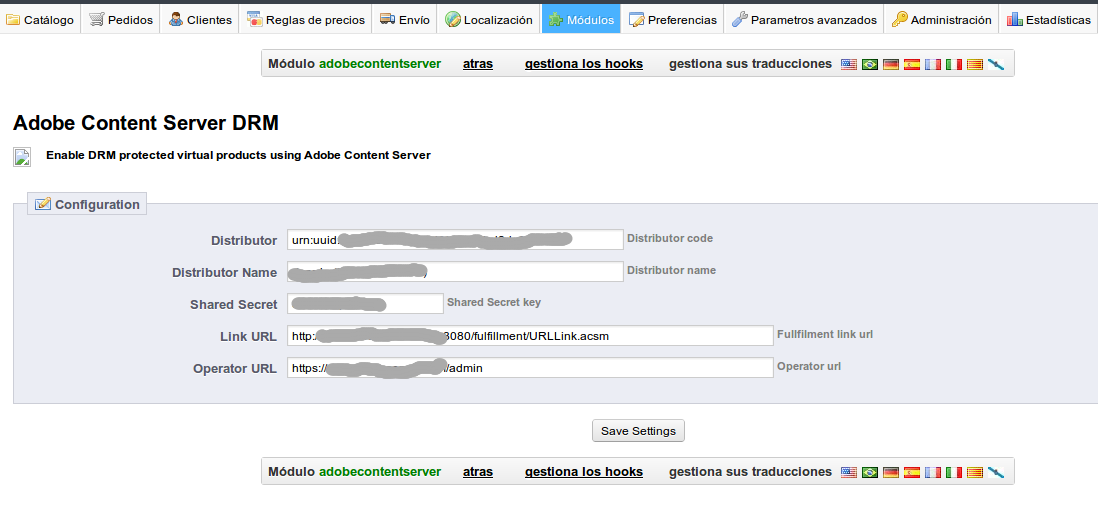
Task: Focus the Distributor Name input field
Action: click(x=455, y=272)
